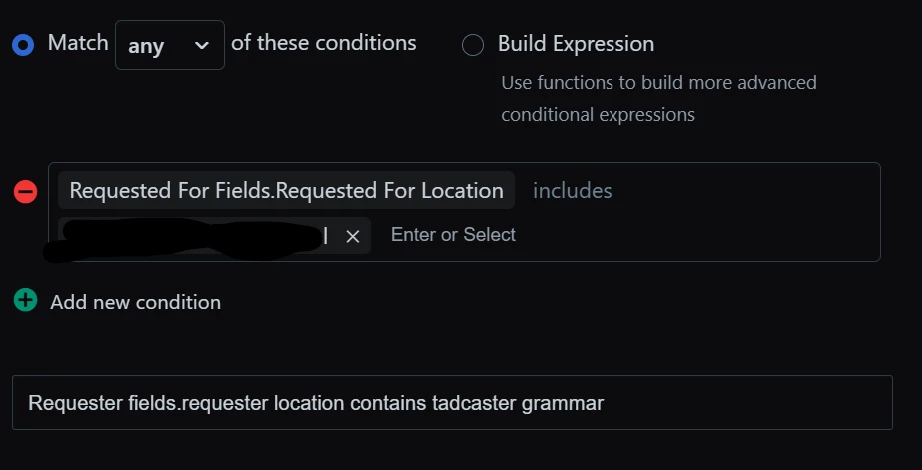The width and height of the screenshot is (922, 470).
Task: Change the 'includes' operator
Action: (x=573, y=191)
